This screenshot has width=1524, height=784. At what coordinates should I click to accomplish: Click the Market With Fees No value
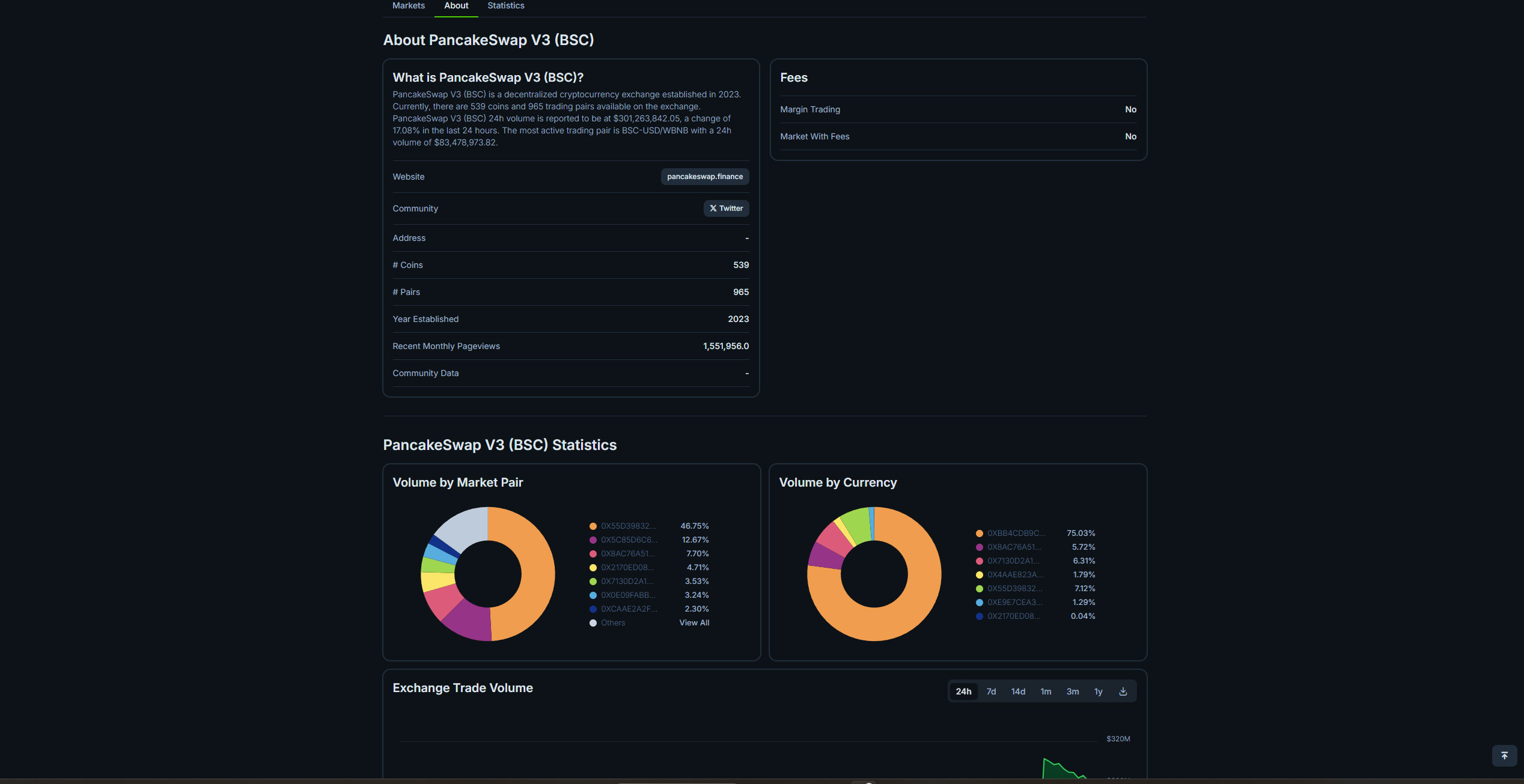(x=1130, y=136)
